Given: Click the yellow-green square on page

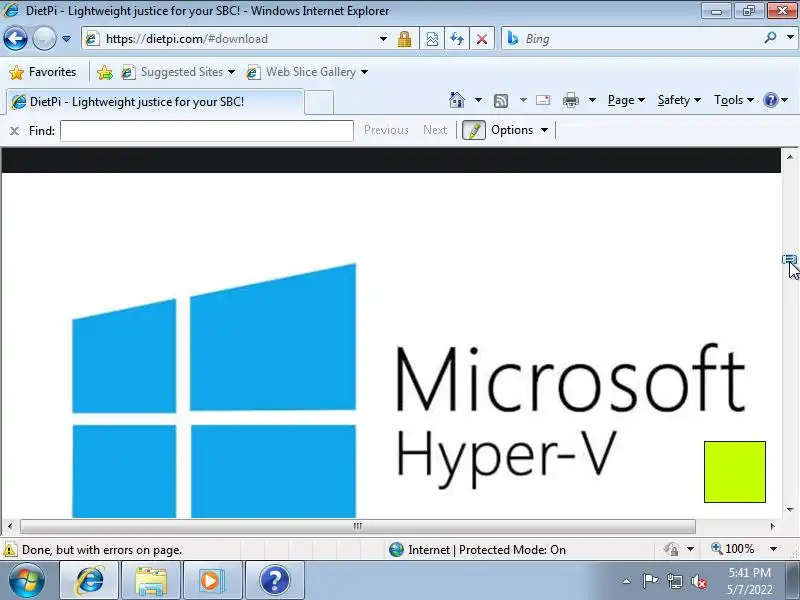Looking at the screenshot, I should tap(735, 472).
